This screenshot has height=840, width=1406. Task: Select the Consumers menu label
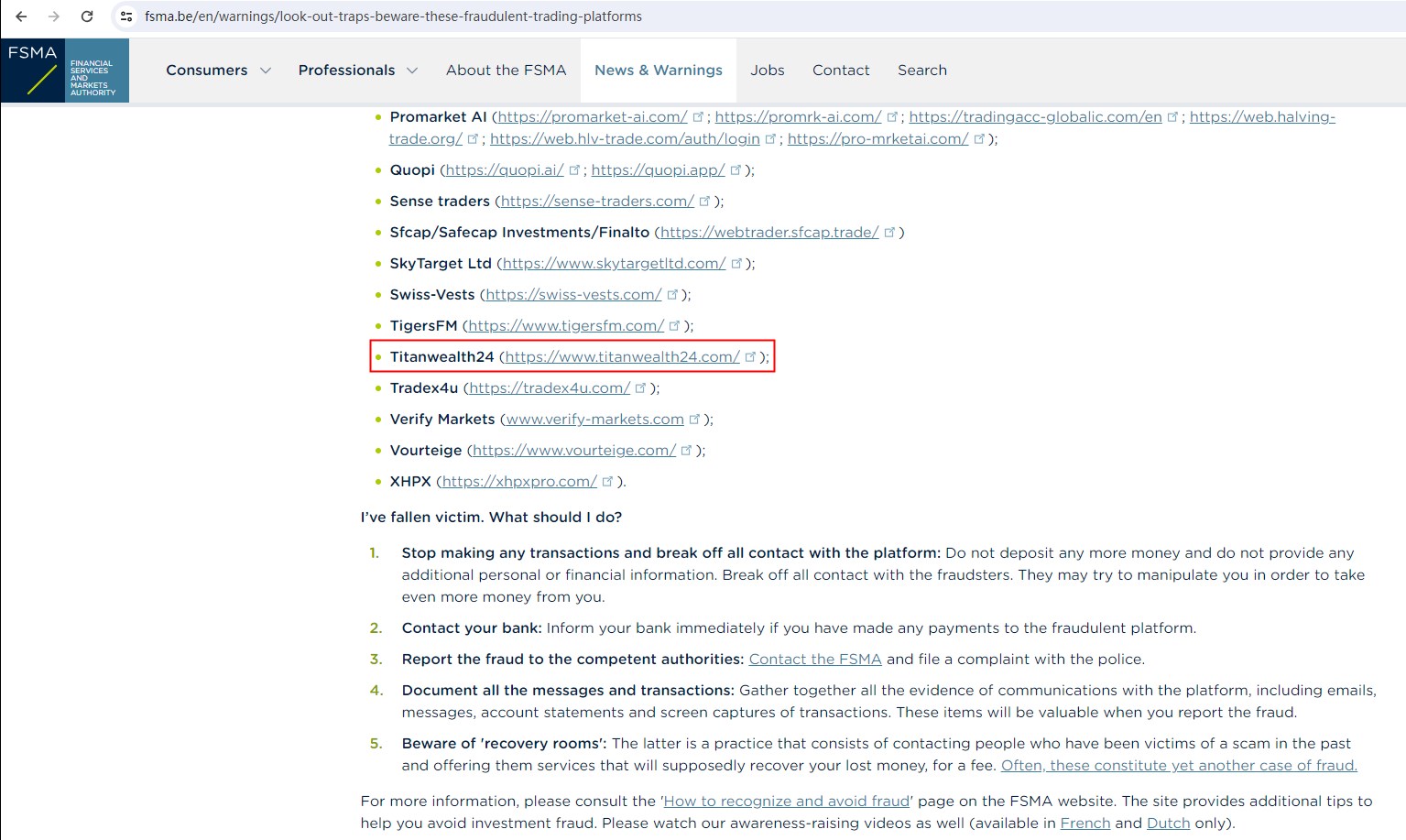(207, 71)
